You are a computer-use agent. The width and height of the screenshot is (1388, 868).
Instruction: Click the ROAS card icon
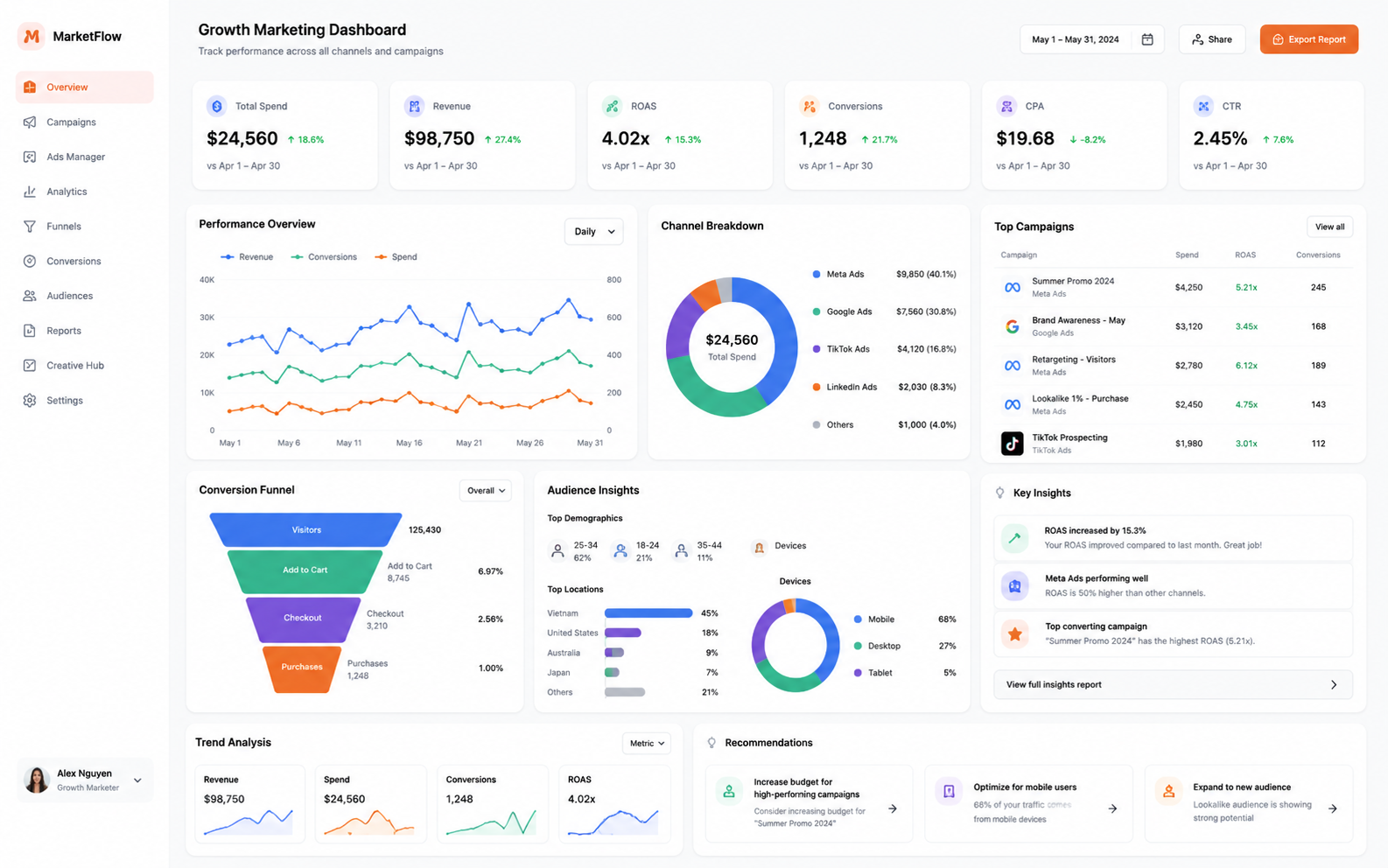coord(612,106)
